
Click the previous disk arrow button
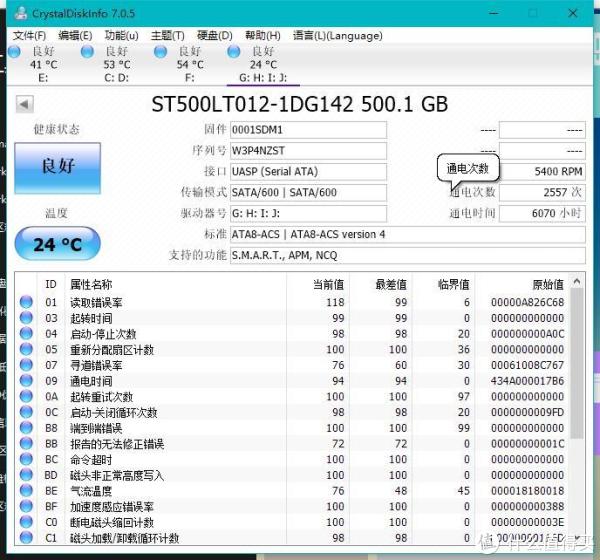(x=24, y=104)
